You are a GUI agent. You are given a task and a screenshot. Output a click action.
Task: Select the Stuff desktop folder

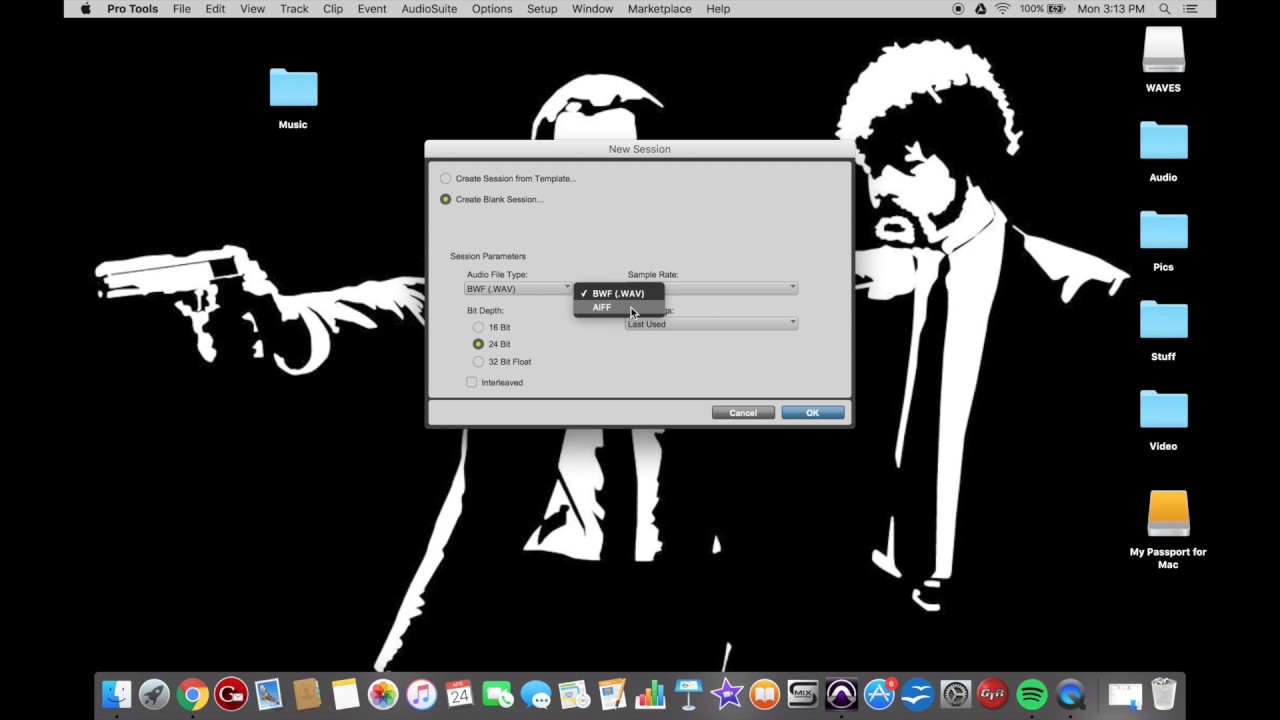(x=1163, y=331)
